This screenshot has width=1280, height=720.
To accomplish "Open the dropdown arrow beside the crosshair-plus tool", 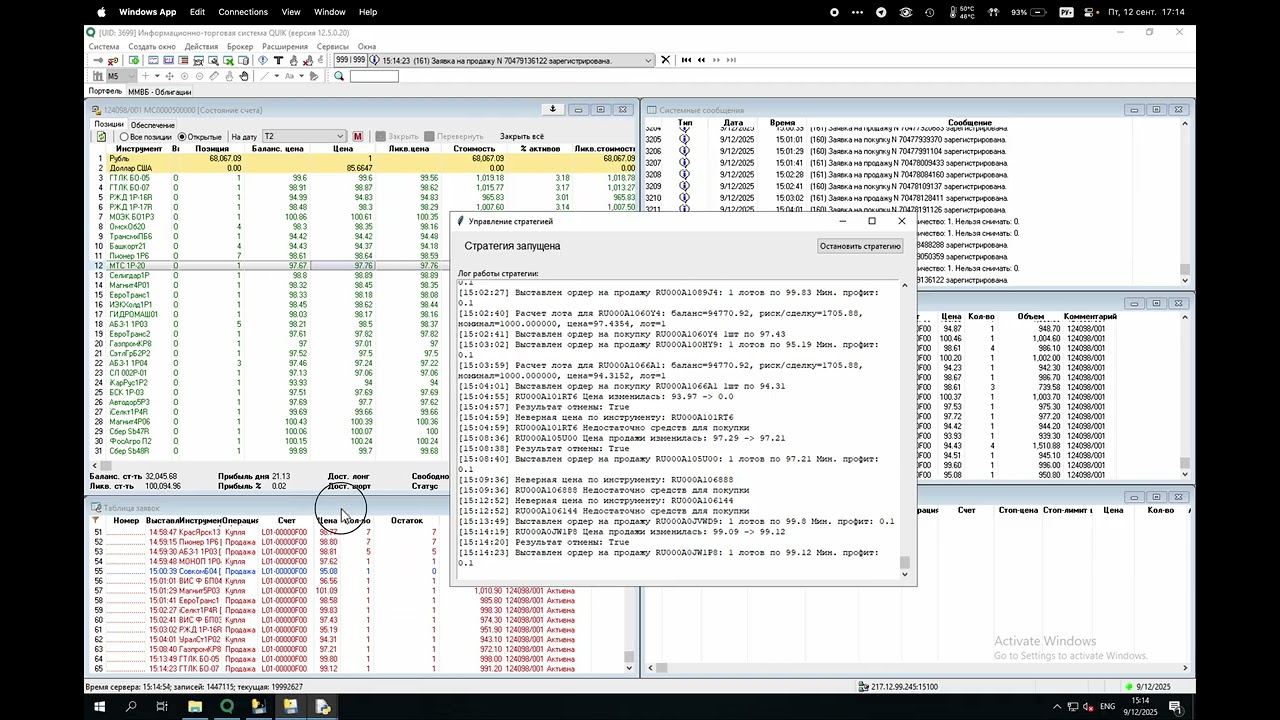I will point(158,76).
